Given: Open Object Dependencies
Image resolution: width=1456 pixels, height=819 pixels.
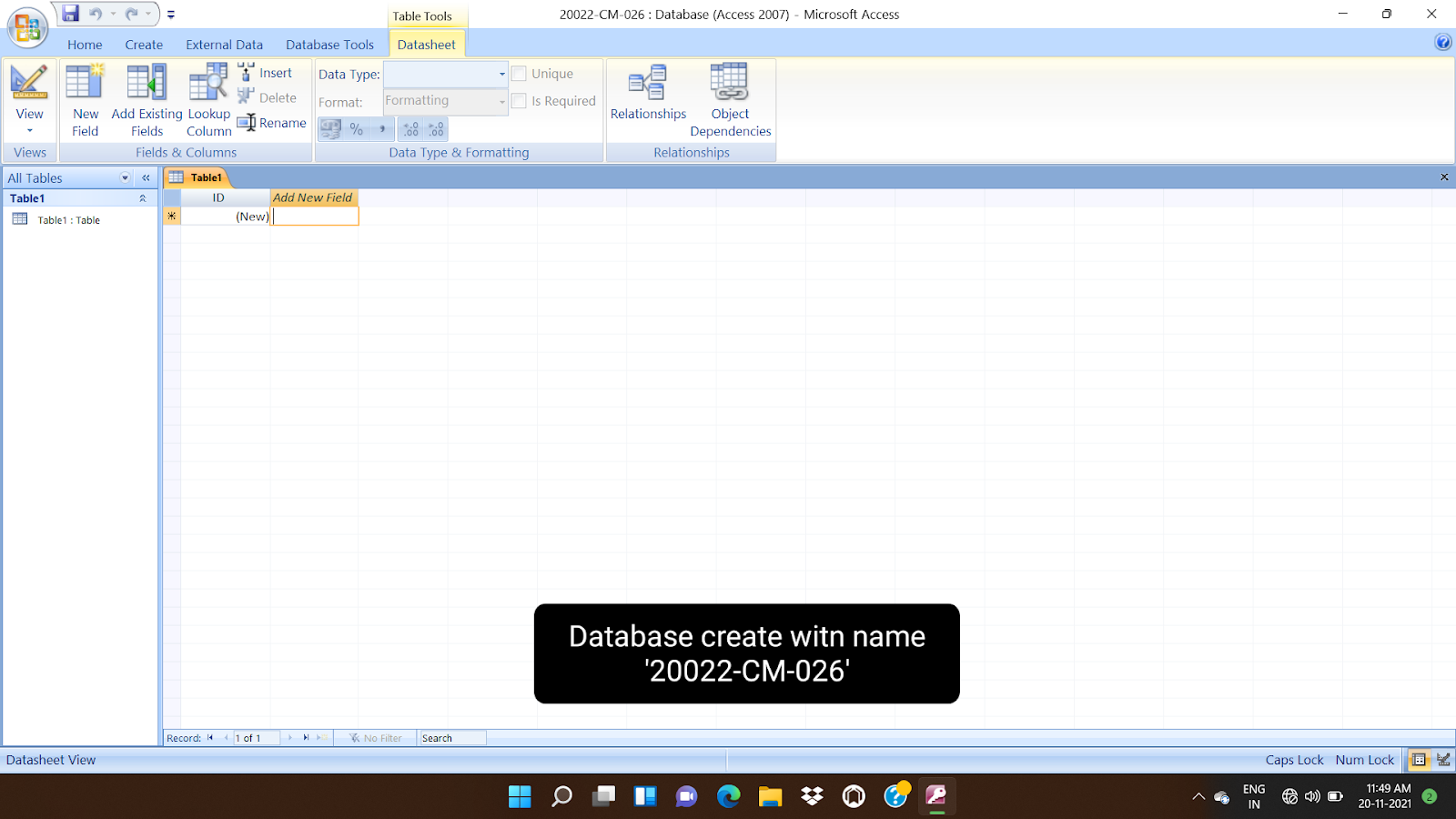Looking at the screenshot, I should 730,100.
